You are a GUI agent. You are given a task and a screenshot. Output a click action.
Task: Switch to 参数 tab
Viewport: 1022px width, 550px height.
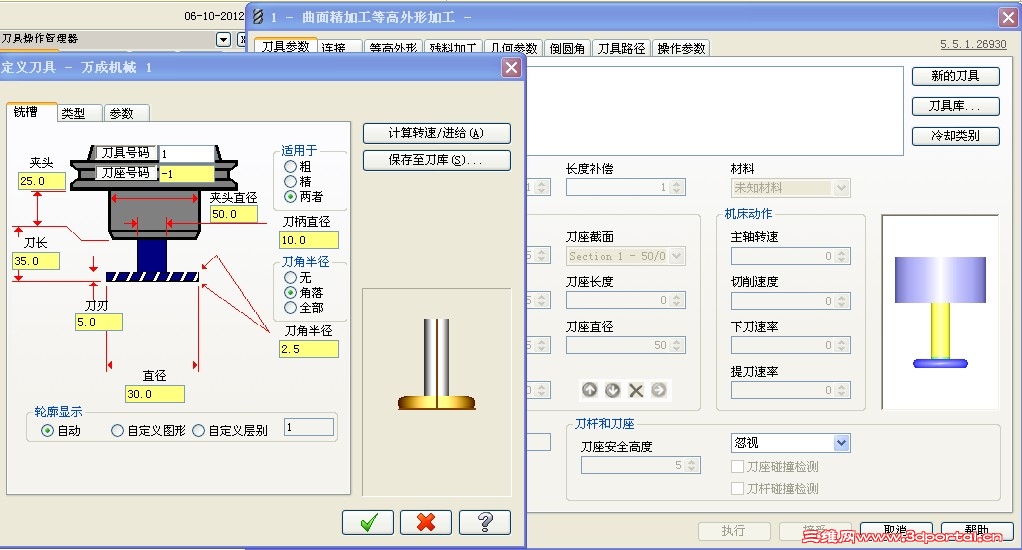pyautogui.click(x=126, y=113)
